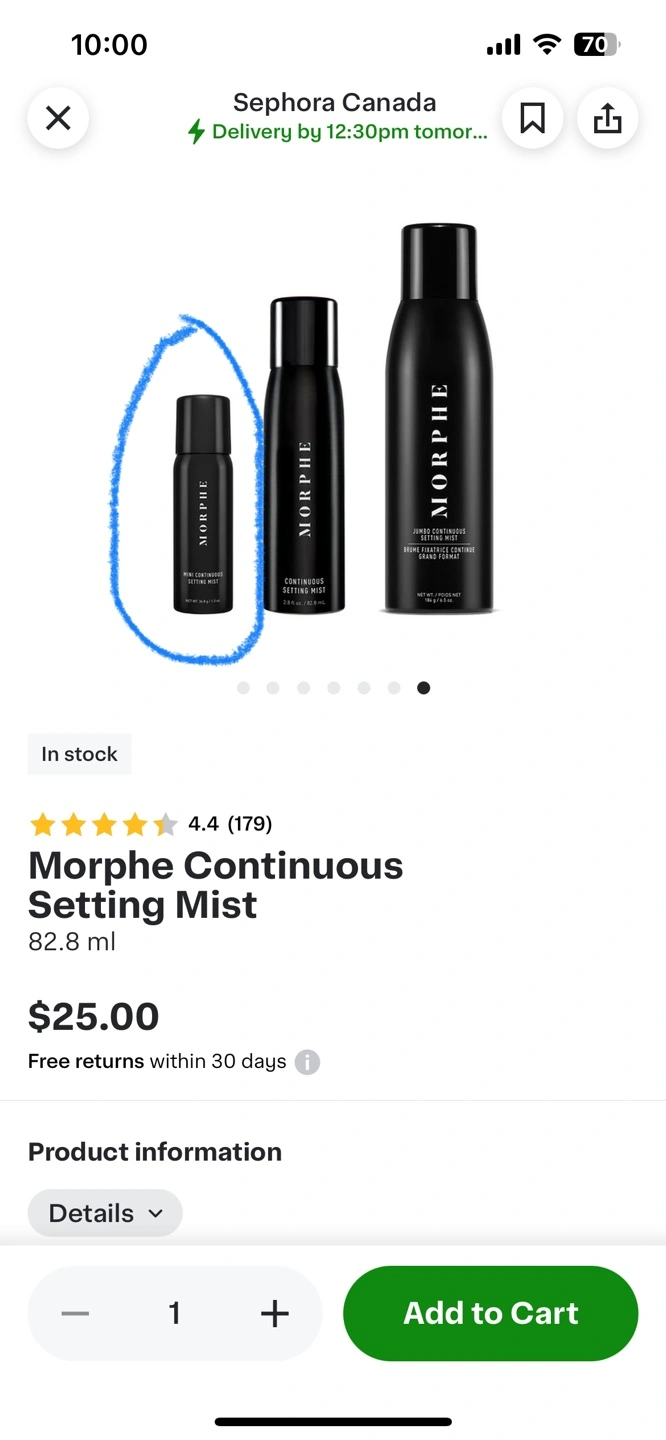Switch to the fourth image dot
The image size is (666, 1440).
pos(333,688)
